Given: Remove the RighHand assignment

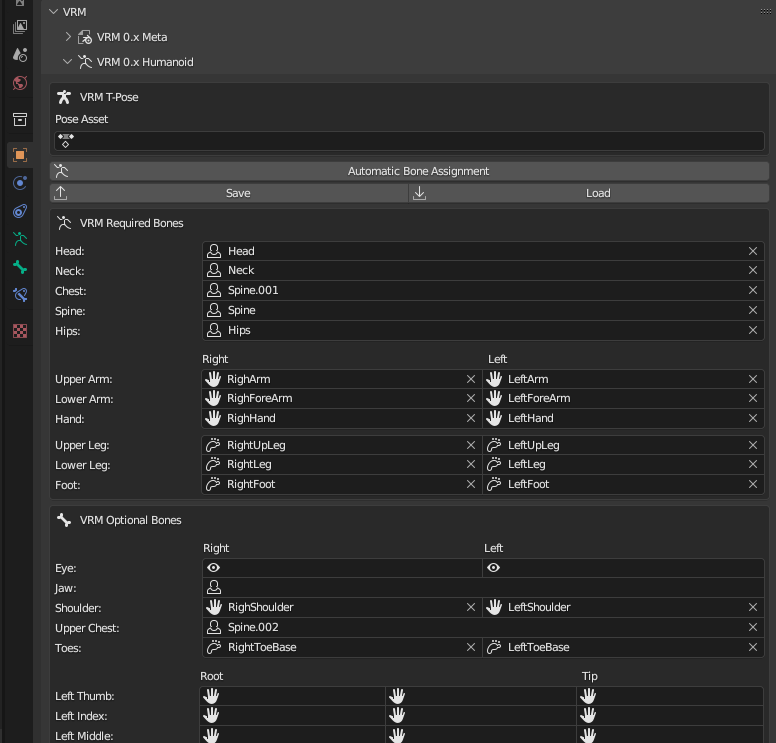Looking at the screenshot, I should [x=471, y=418].
